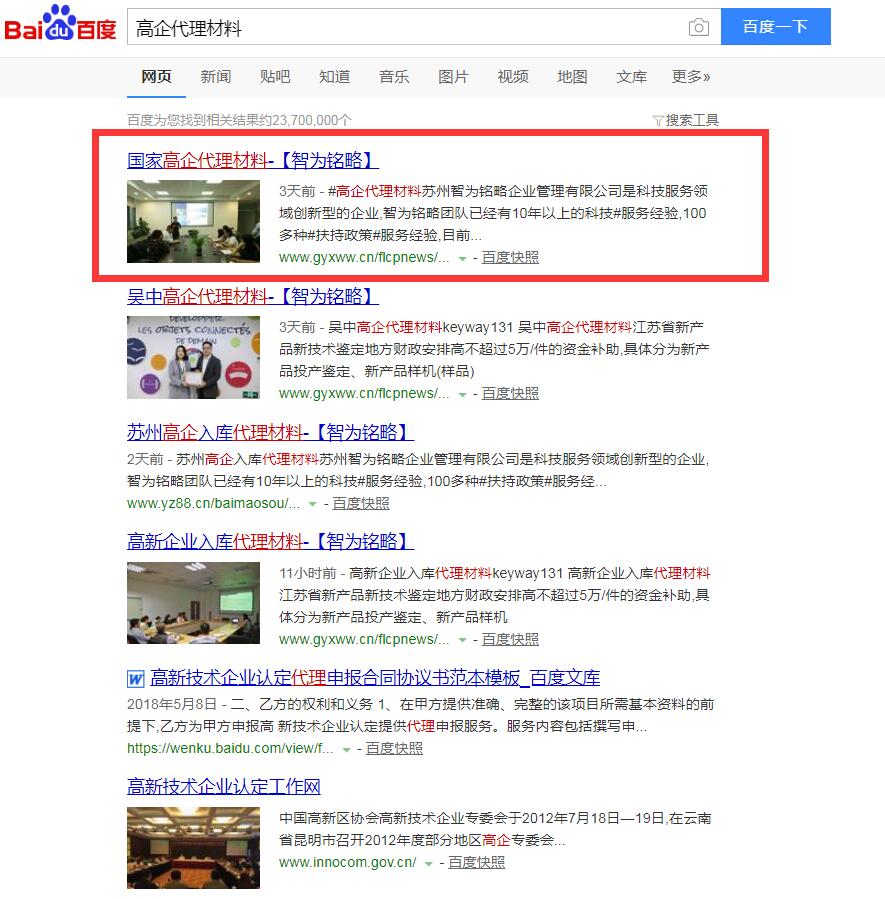The height and width of the screenshot is (899, 885).
Task: Open the 视频 tab
Action: [513, 77]
